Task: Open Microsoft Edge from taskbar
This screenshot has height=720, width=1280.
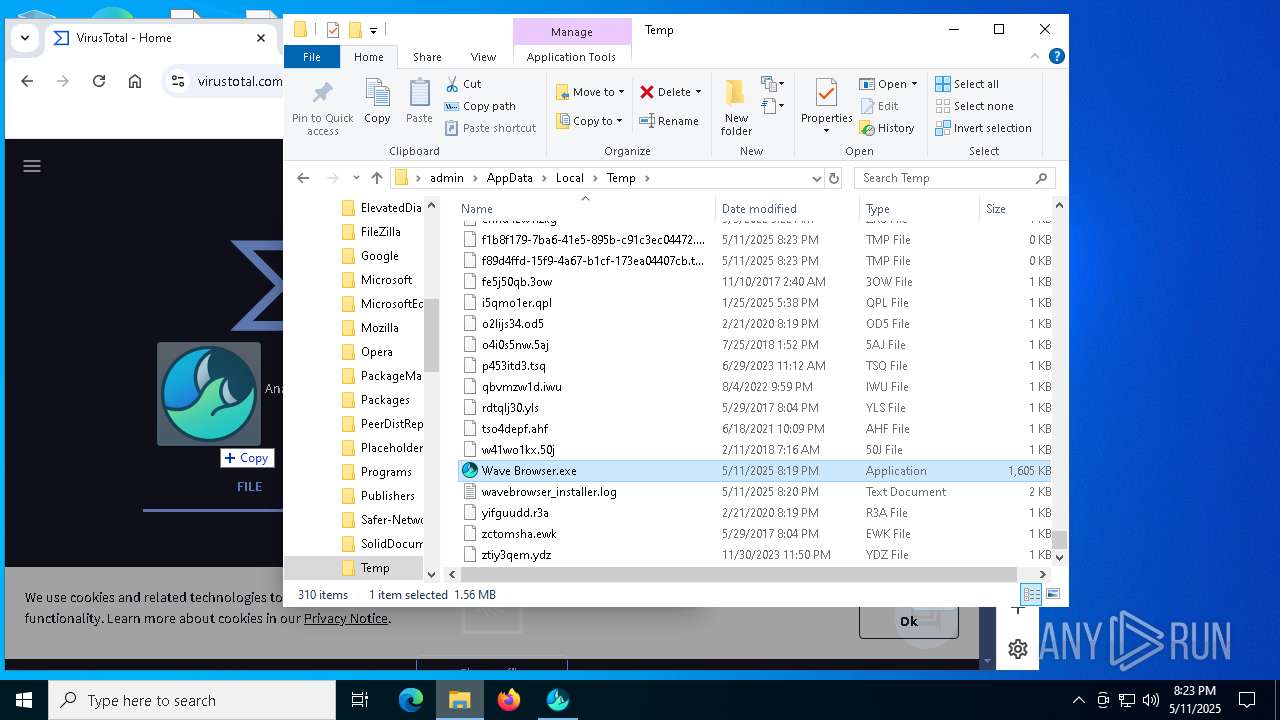Action: coord(411,700)
